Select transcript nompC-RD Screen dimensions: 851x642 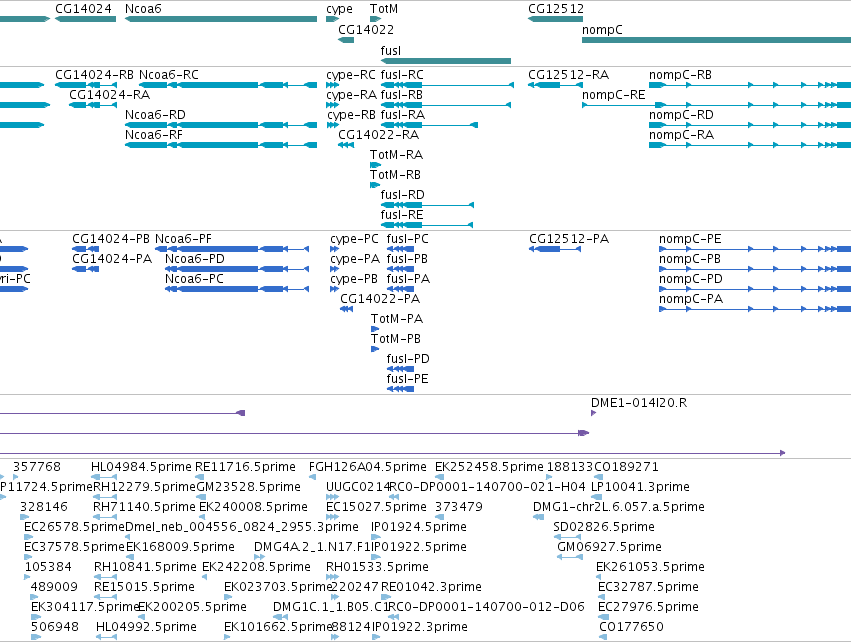coord(750,125)
